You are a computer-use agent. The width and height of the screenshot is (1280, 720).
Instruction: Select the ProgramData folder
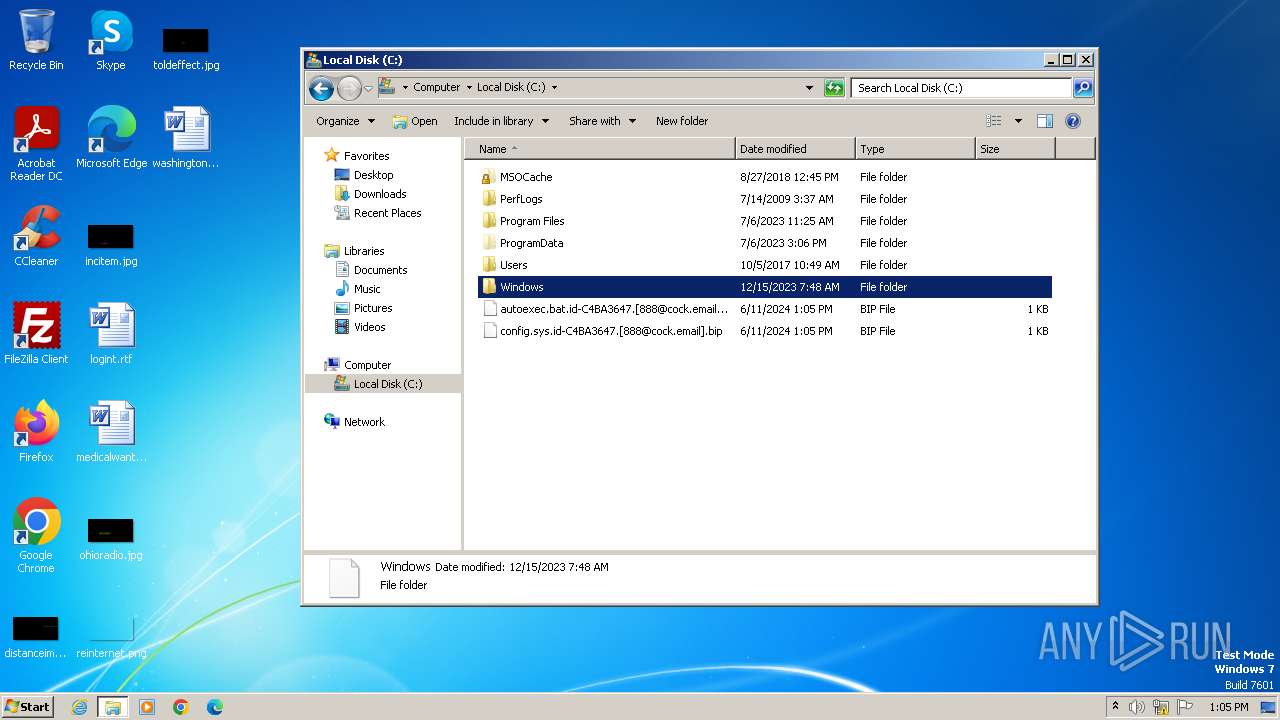[x=765, y=243]
